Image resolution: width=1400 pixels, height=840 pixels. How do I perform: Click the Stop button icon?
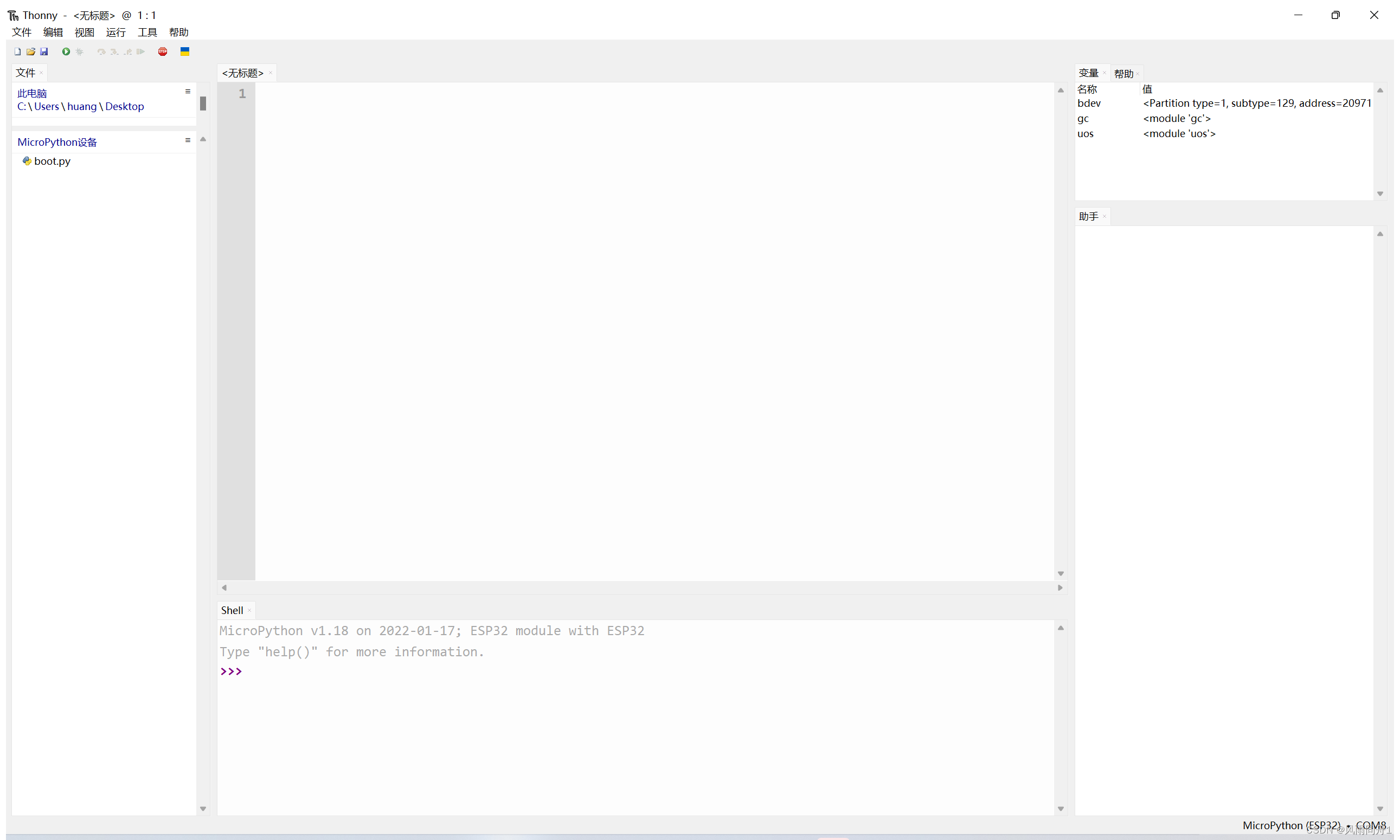click(164, 52)
